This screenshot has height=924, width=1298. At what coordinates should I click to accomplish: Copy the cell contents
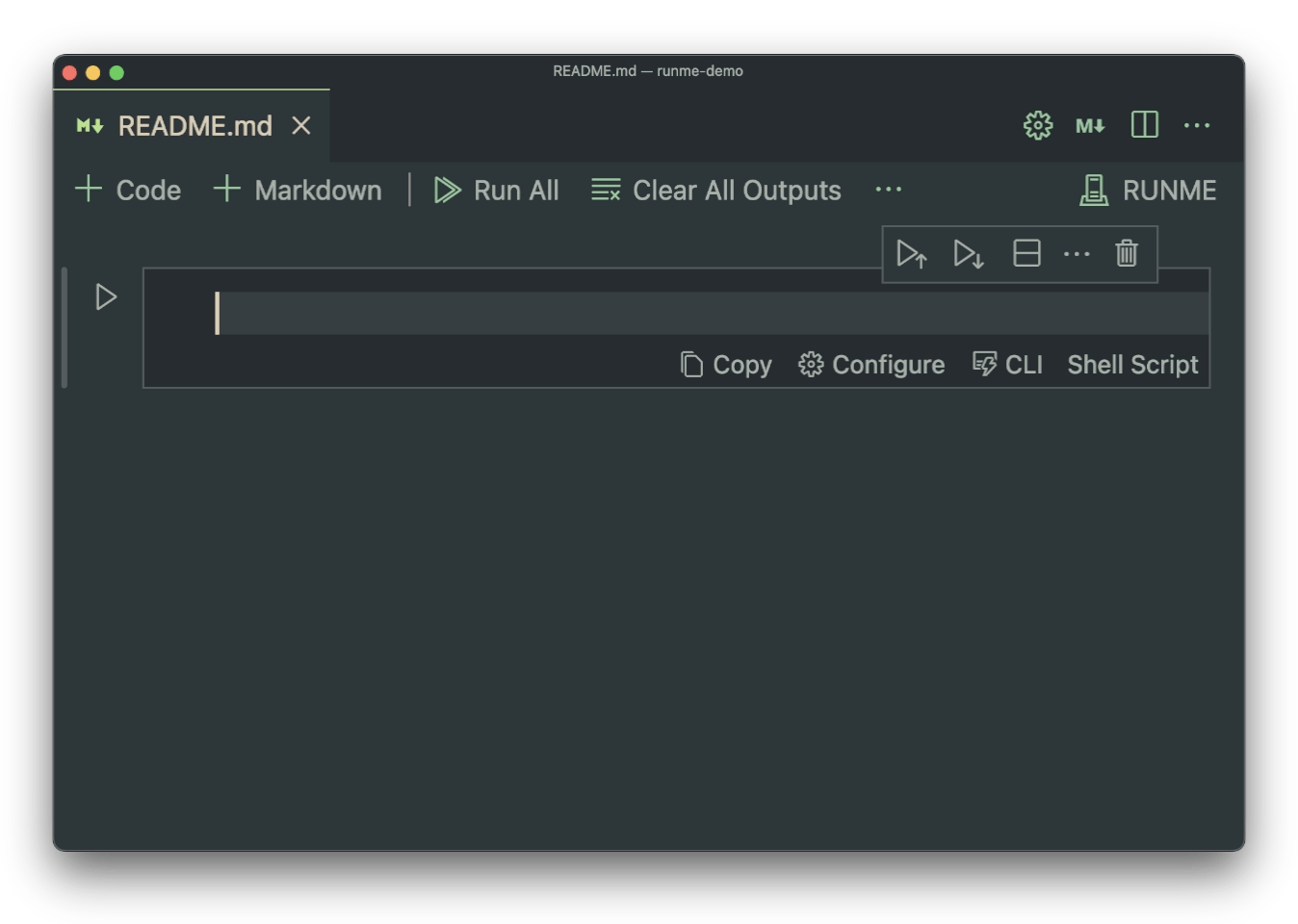click(x=726, y=365)
